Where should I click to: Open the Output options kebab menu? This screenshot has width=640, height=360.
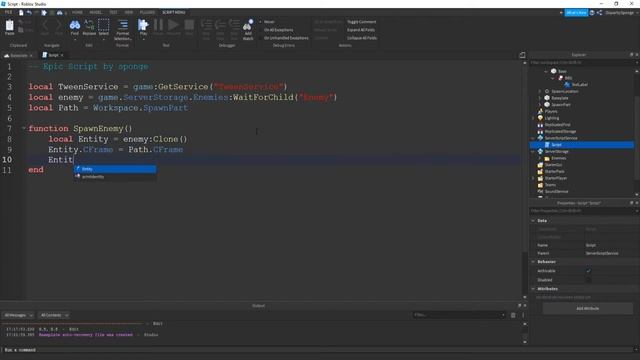523,315
